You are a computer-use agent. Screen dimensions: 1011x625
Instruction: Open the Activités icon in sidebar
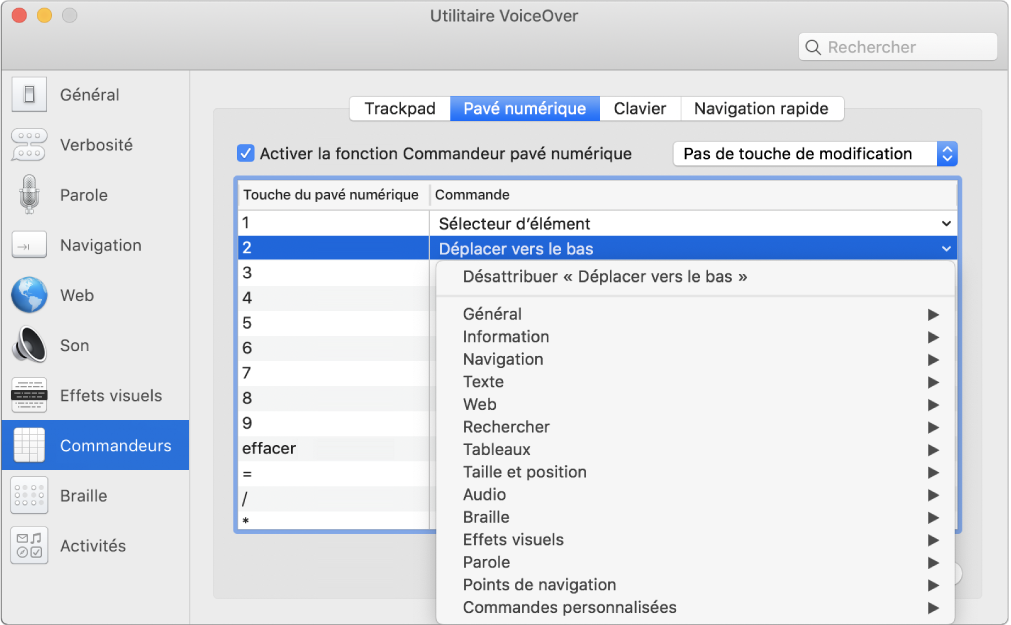pos(29,546)
